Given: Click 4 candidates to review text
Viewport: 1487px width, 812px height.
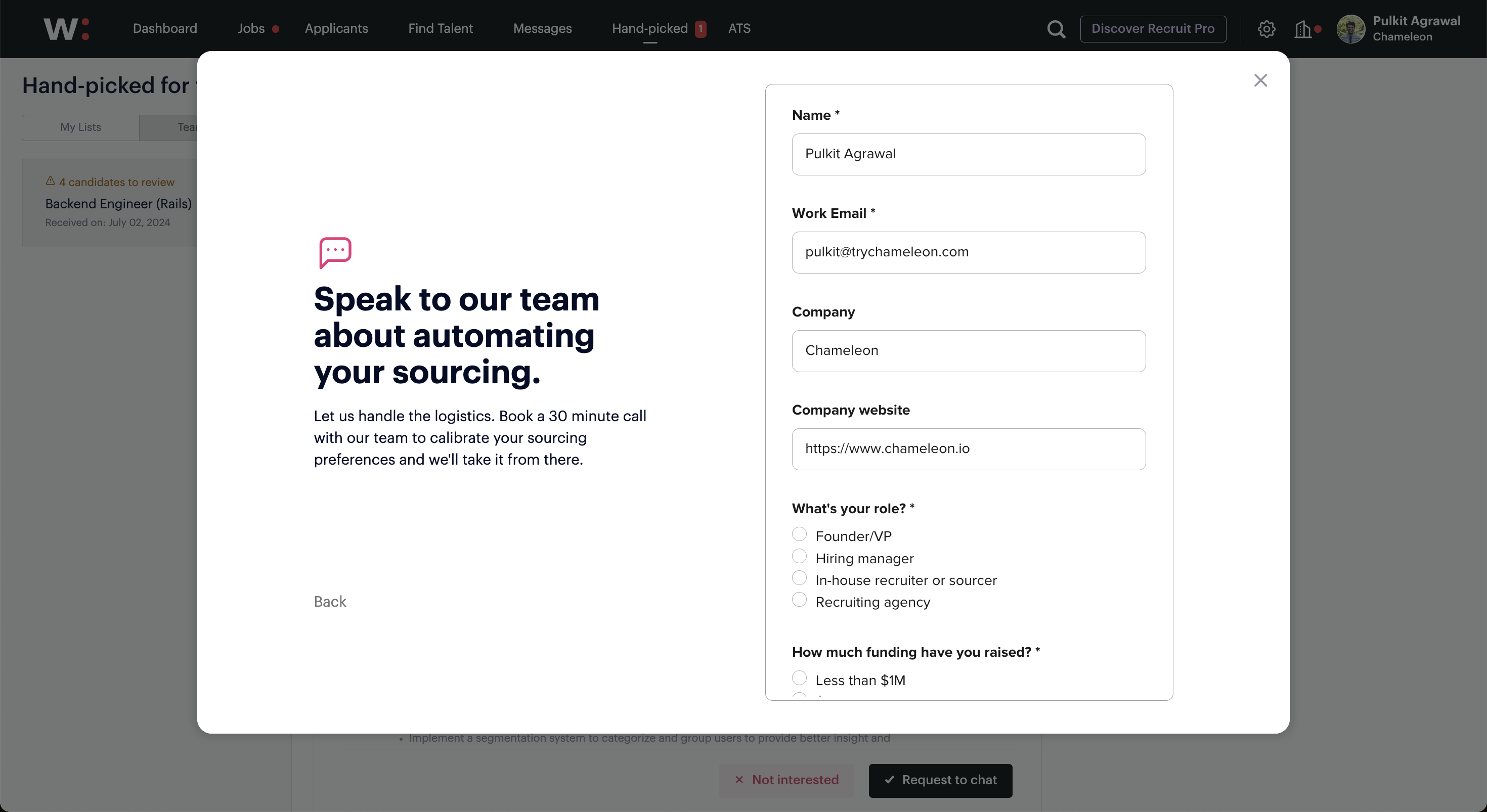Looking at the screenshot, I should pyautogui.click(x=117, y=182).
